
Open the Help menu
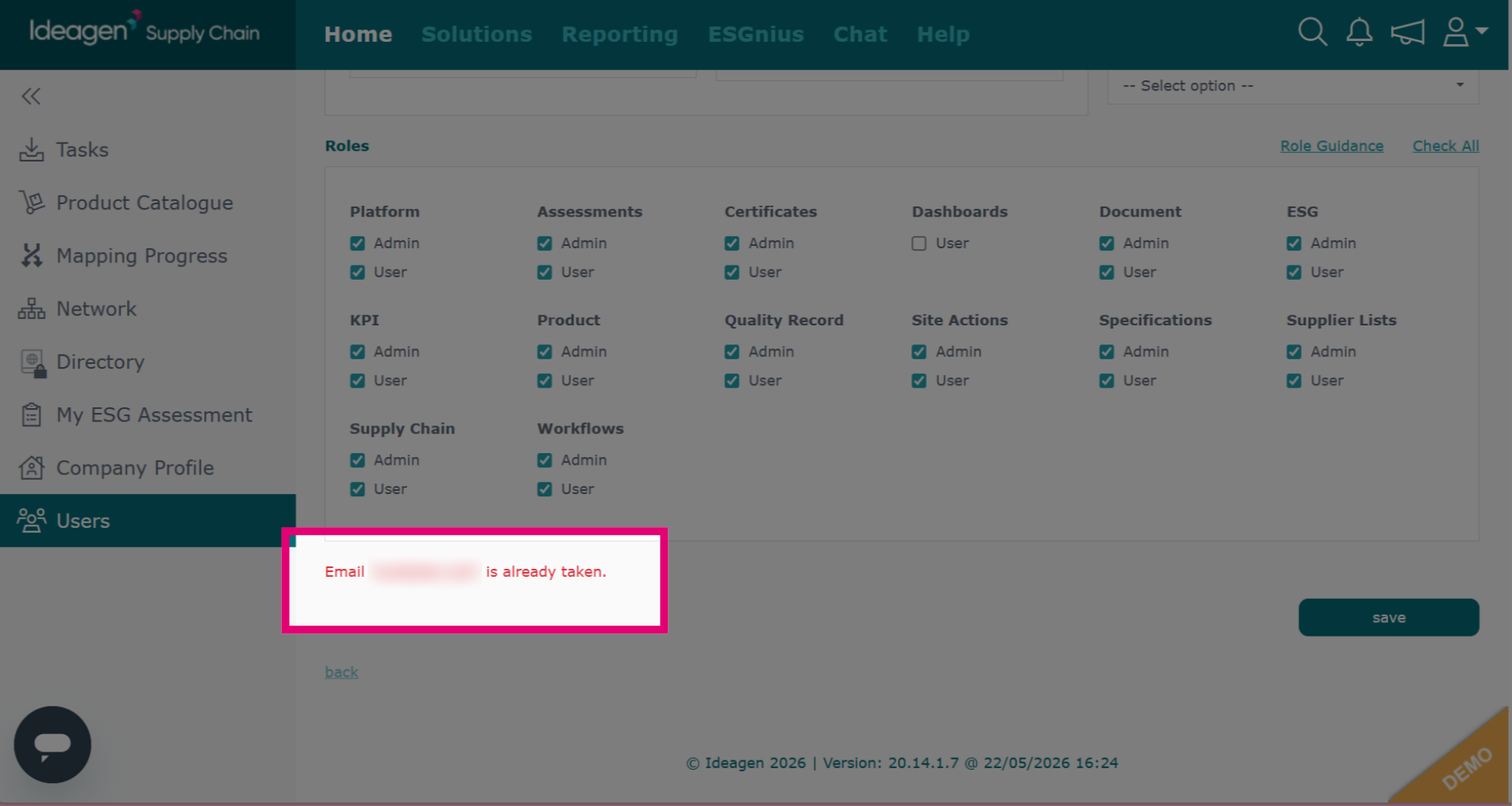[943, 35]
